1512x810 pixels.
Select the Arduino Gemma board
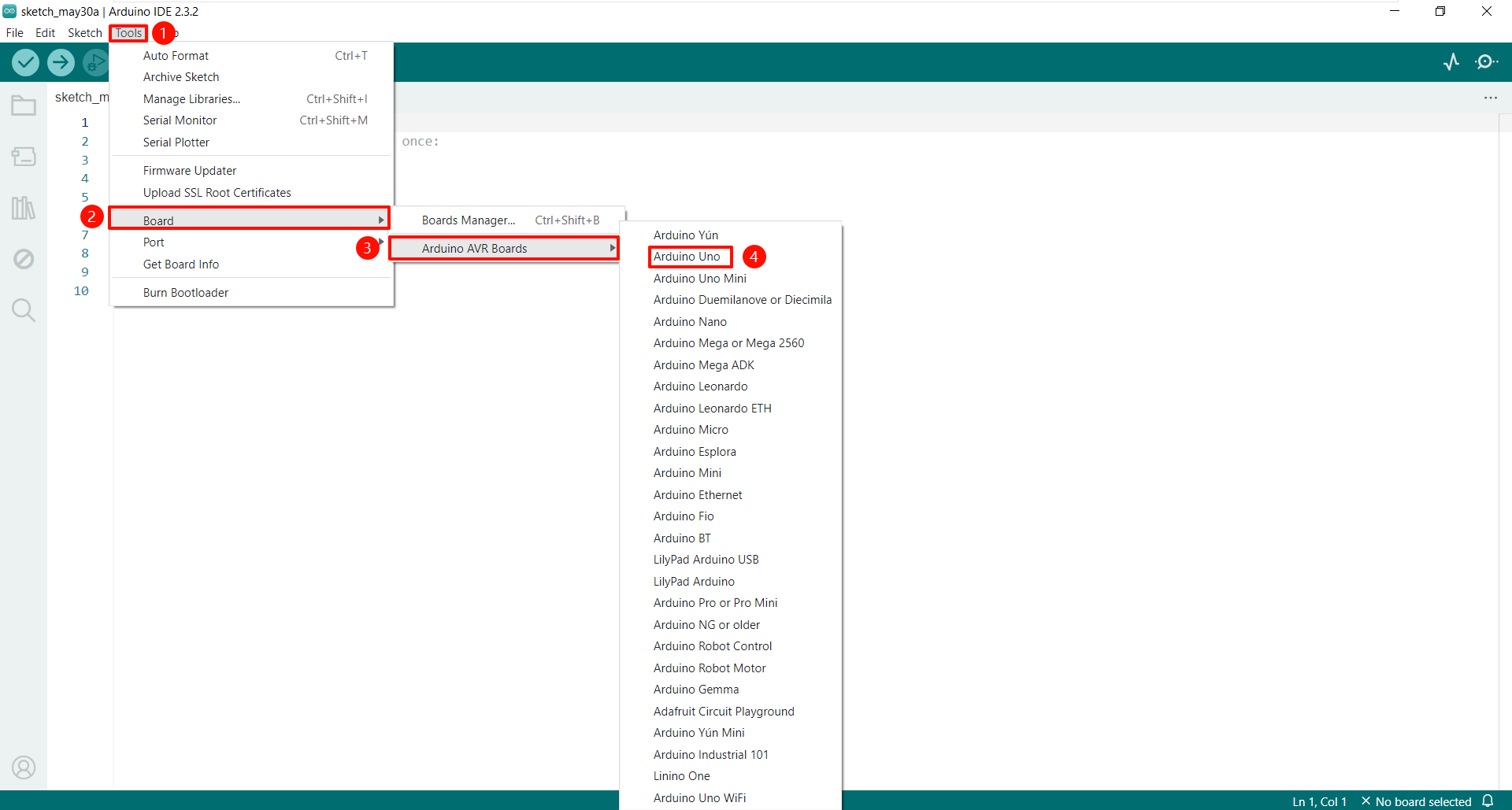click(731, 690)
